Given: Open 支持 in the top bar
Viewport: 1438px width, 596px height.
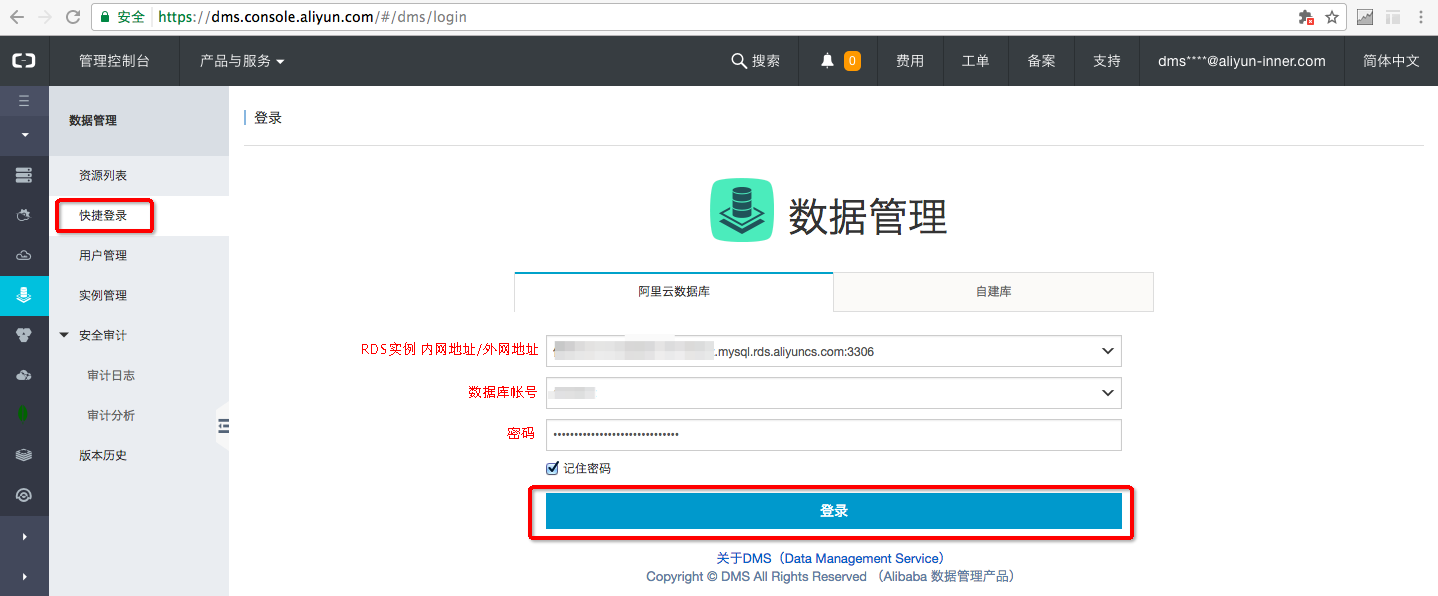Looking at the screenshot, I should [x=1107, y=61].
